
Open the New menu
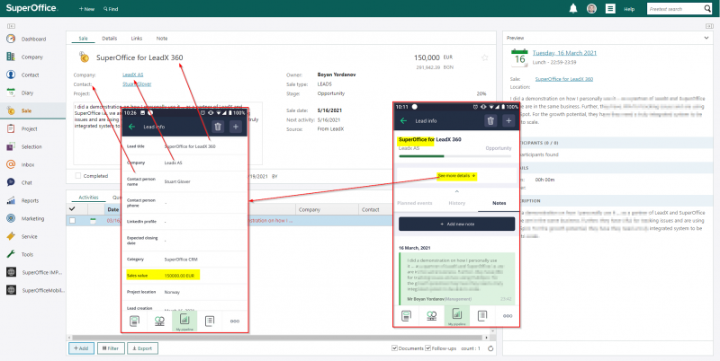click(86, 9)
